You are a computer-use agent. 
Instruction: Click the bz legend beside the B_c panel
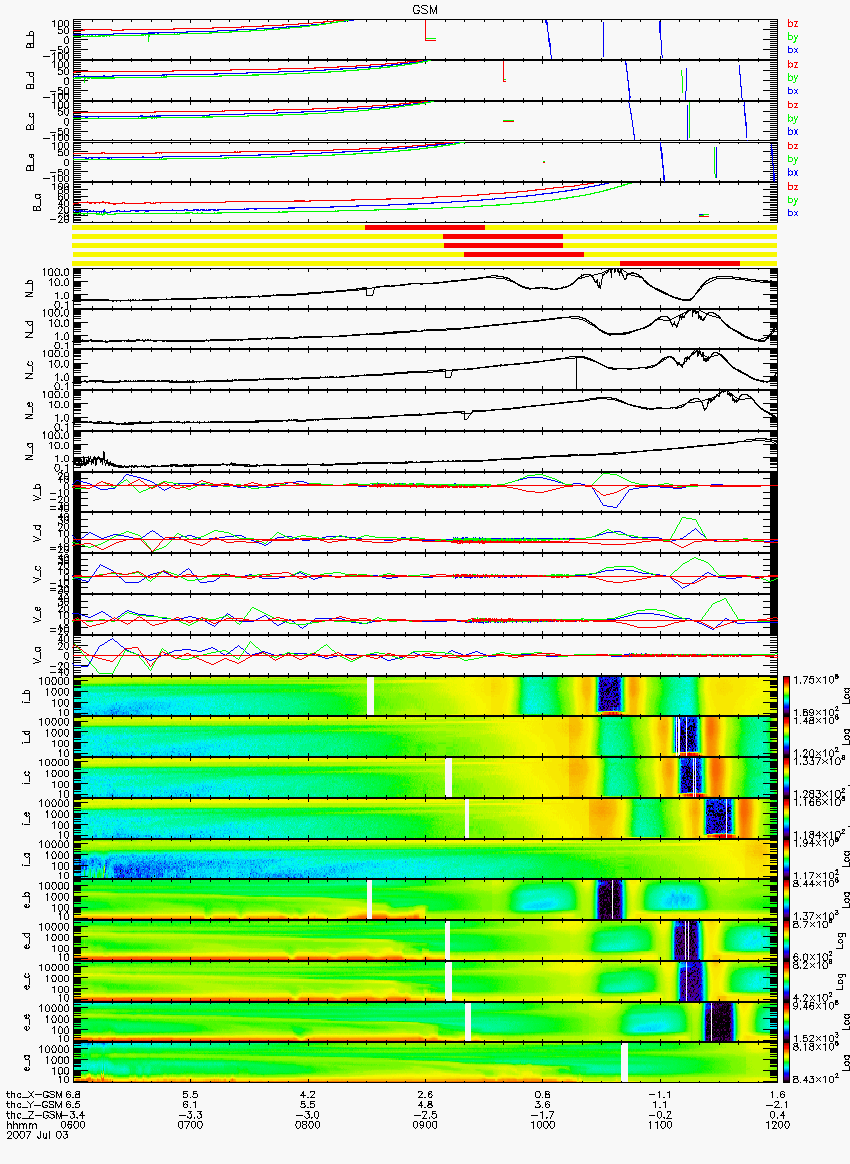pyautogui.click(x=793, y=105)
